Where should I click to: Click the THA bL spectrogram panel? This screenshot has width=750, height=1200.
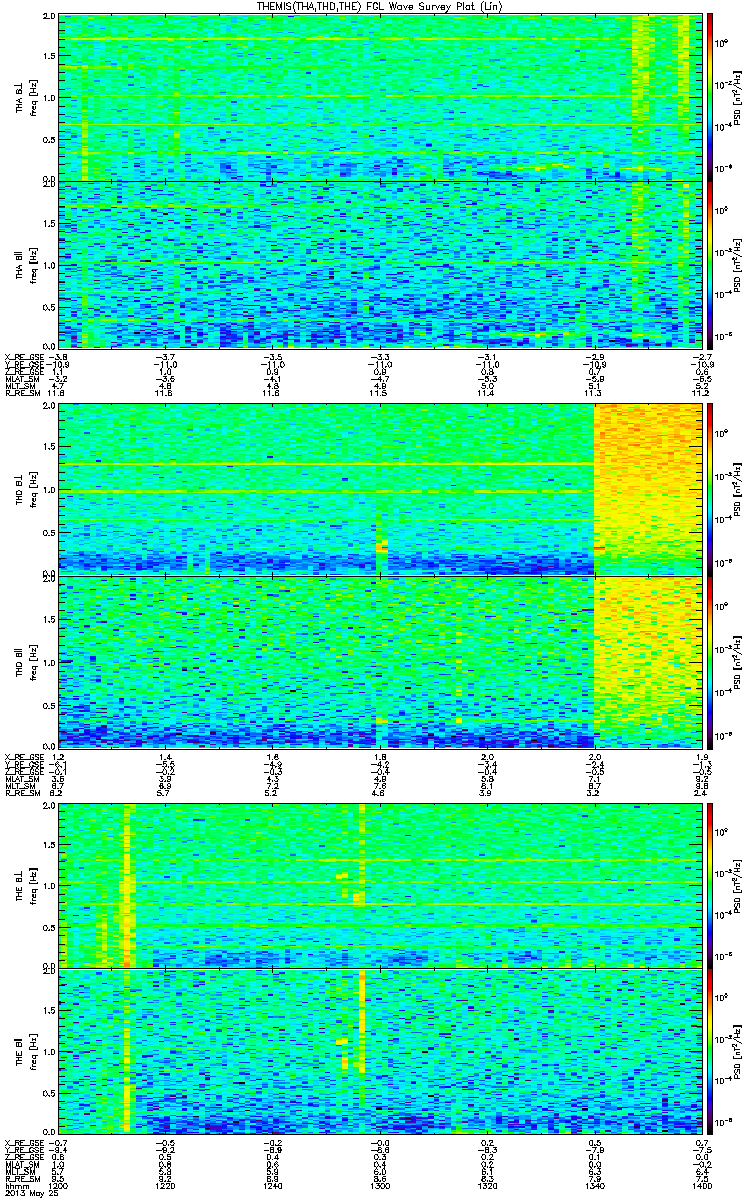pyautogui.click(x=379, y=98)
